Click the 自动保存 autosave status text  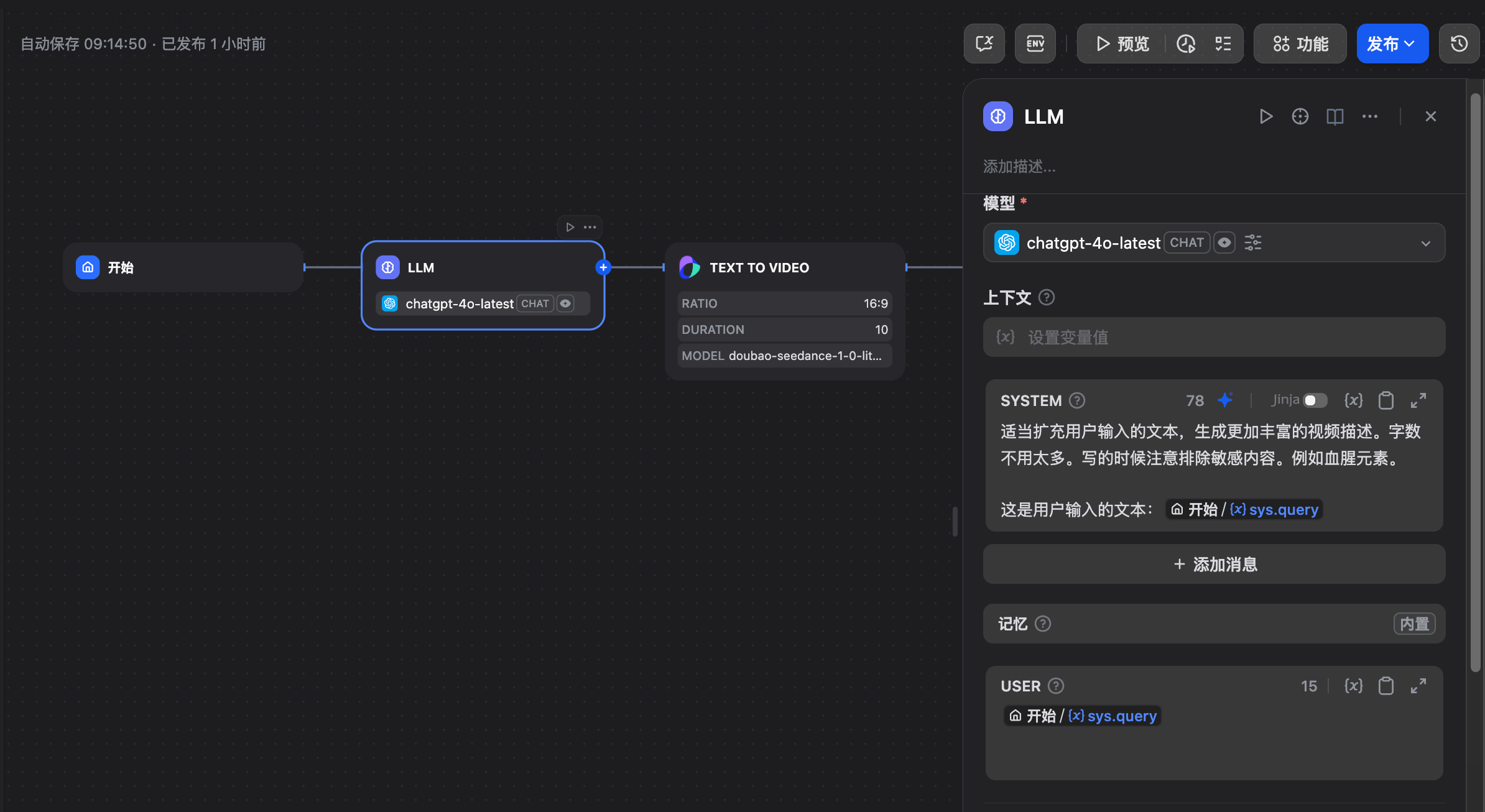(143, 44)
